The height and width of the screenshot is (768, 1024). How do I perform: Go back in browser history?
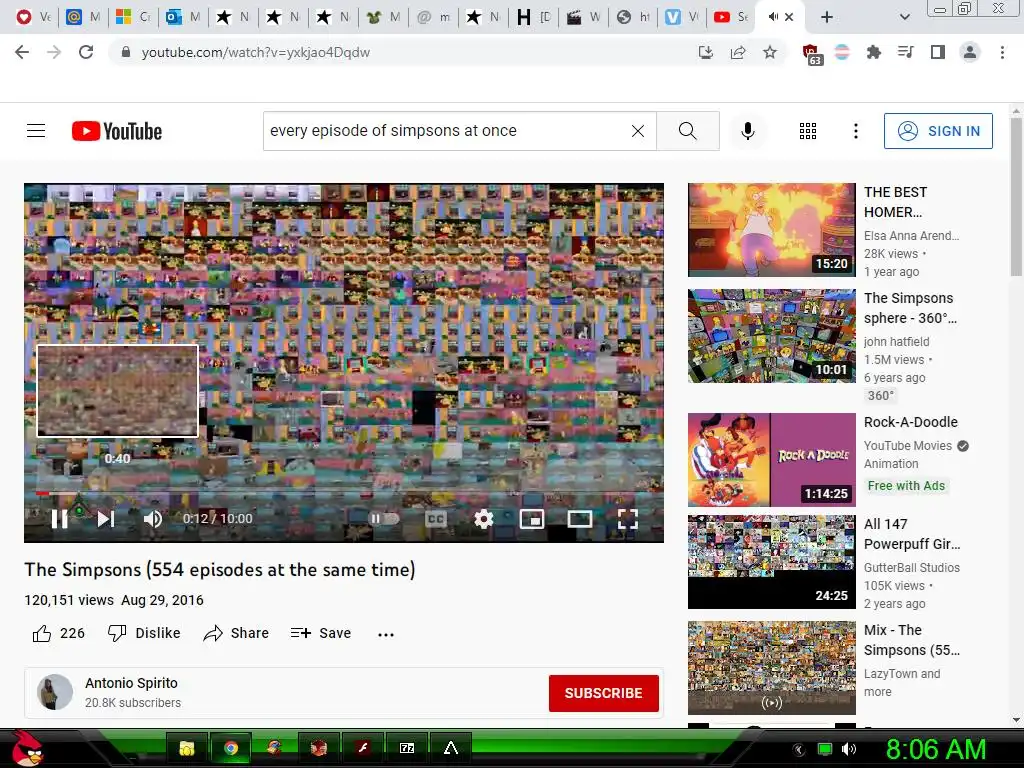(22, 52)
